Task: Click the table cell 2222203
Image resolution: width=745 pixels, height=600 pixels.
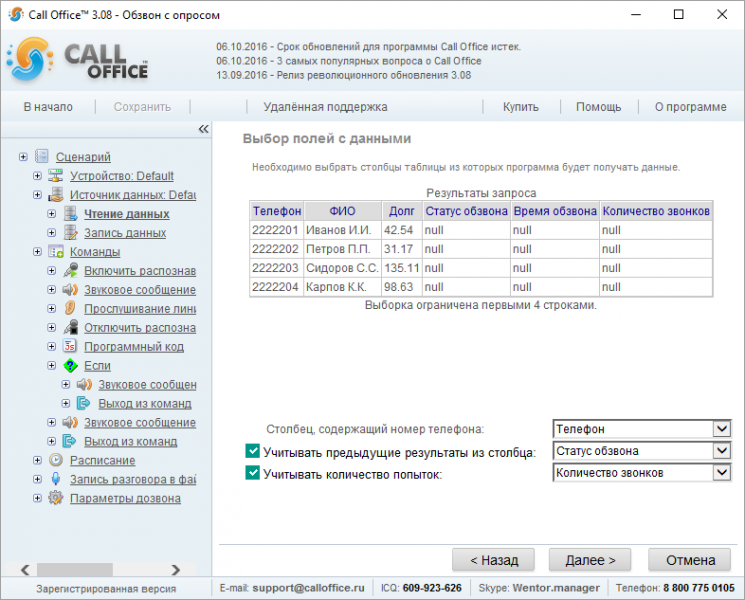Action: click(277, 268)
